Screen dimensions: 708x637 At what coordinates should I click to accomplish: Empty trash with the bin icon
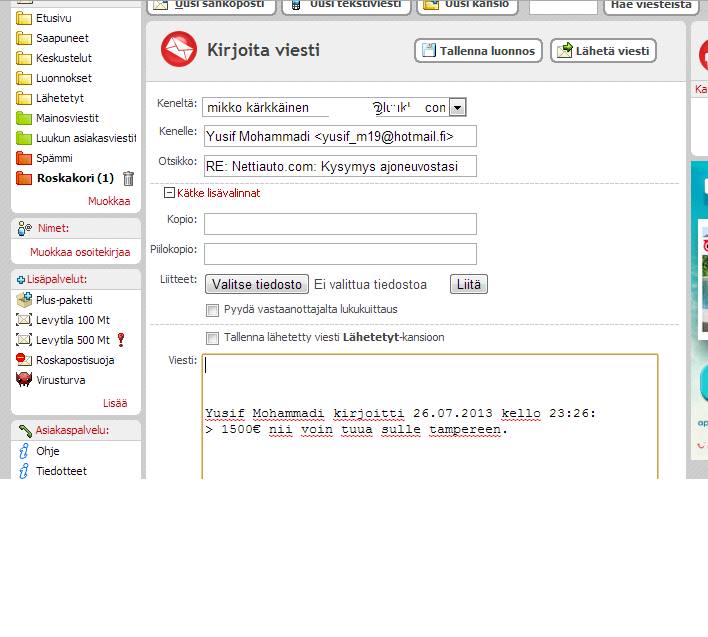click(129, 178)
